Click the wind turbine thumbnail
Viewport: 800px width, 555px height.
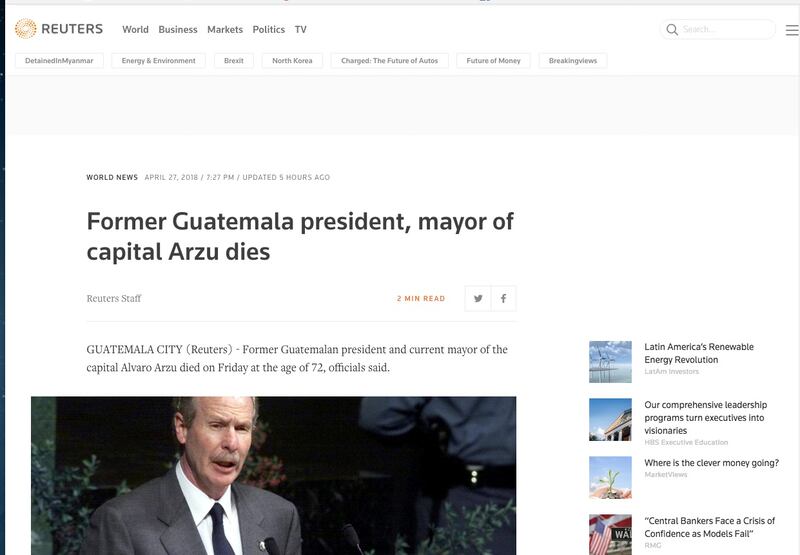point(610,362)
